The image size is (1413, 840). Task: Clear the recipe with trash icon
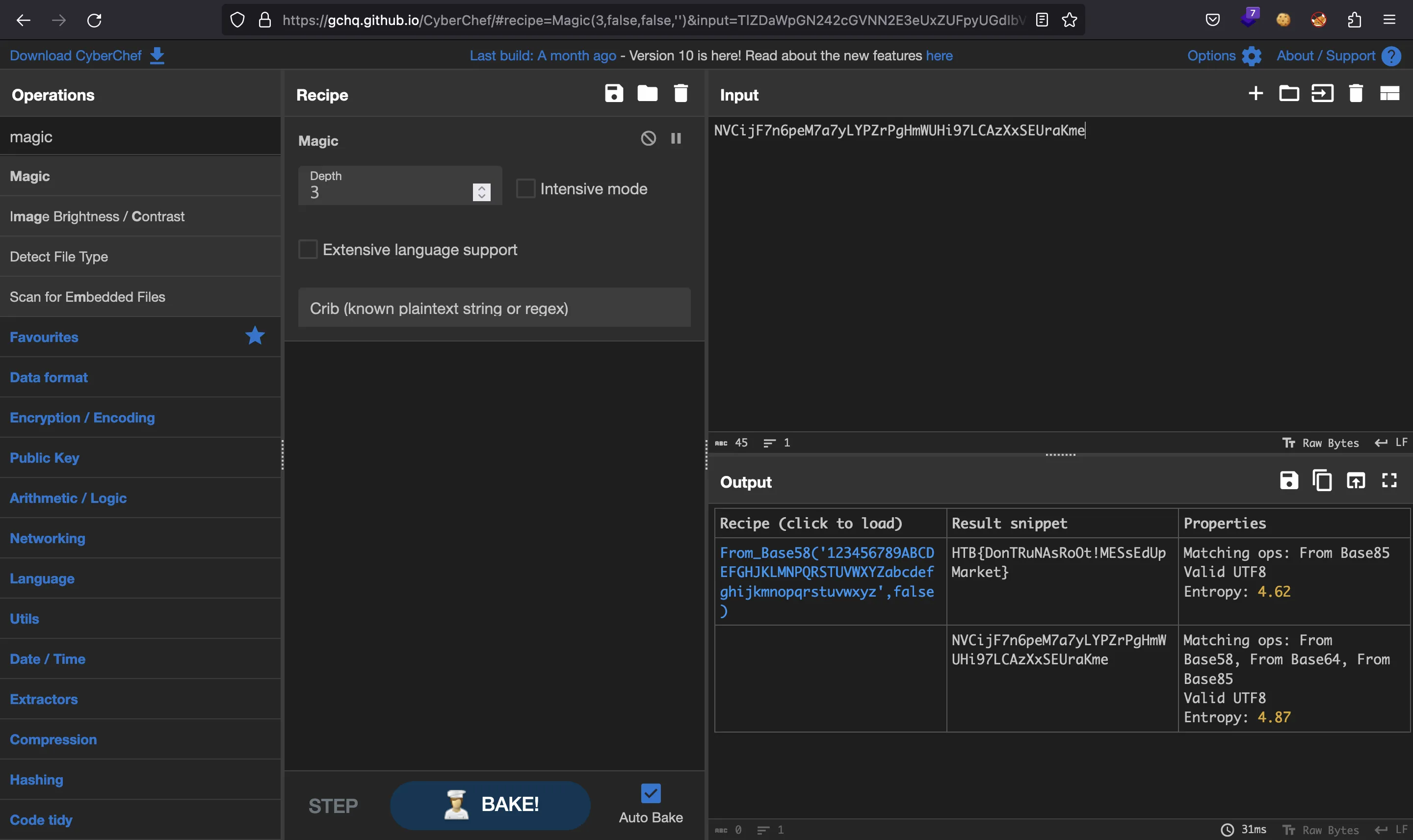[680, 93]
